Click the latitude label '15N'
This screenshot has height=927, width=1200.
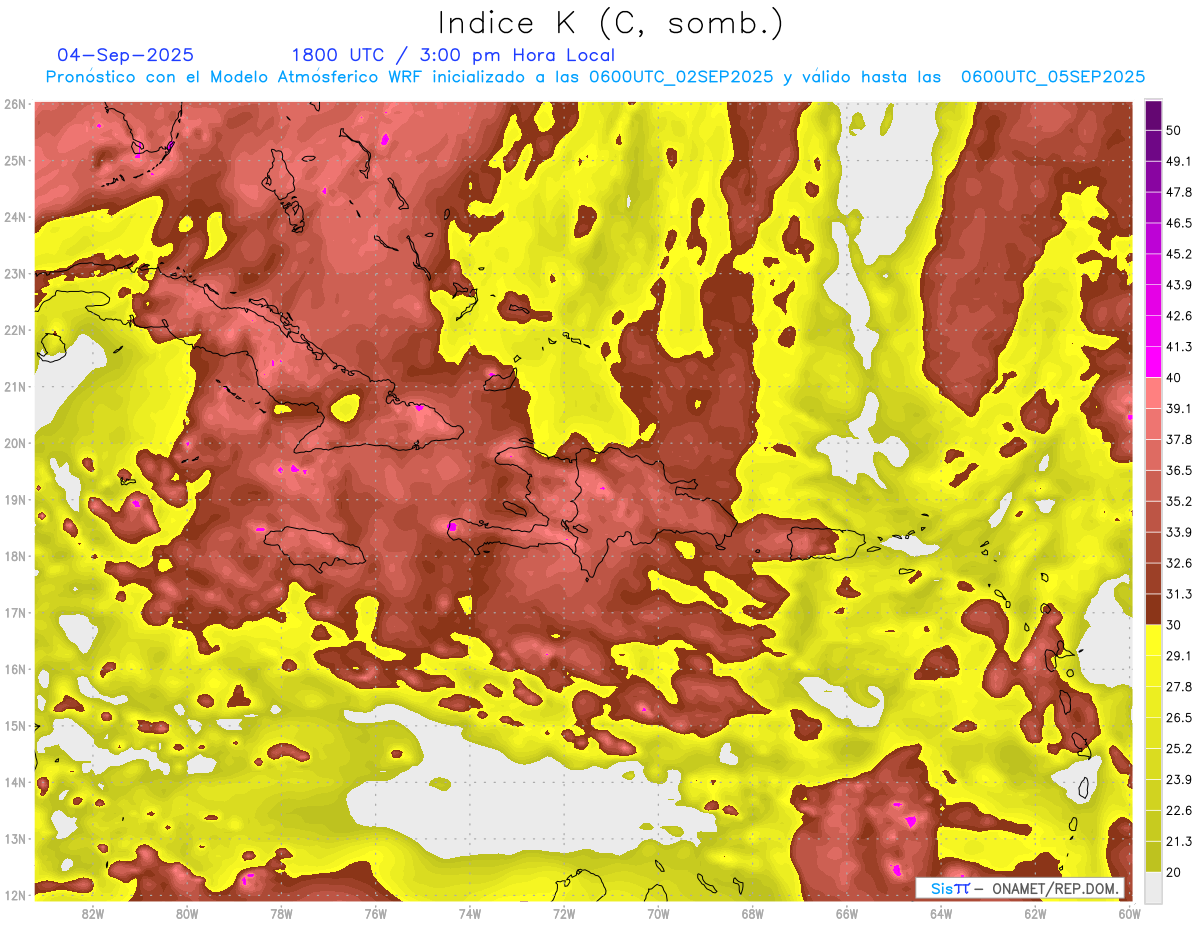[x=15, y=726]
